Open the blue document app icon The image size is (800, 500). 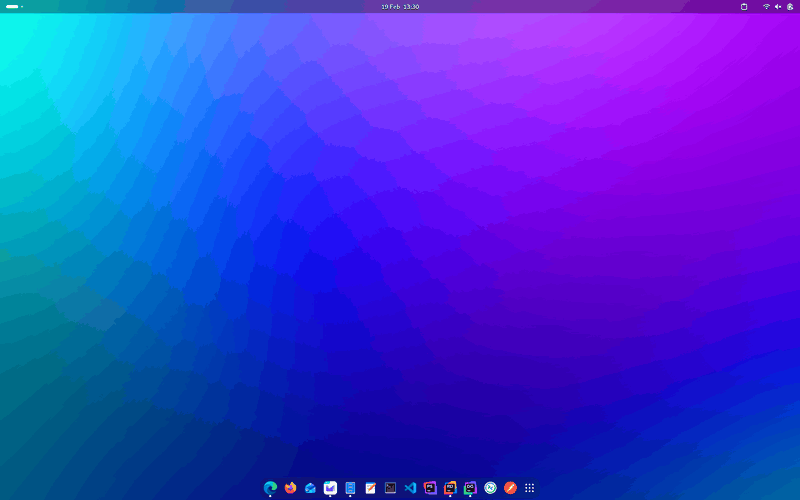[x=350, y=487]
